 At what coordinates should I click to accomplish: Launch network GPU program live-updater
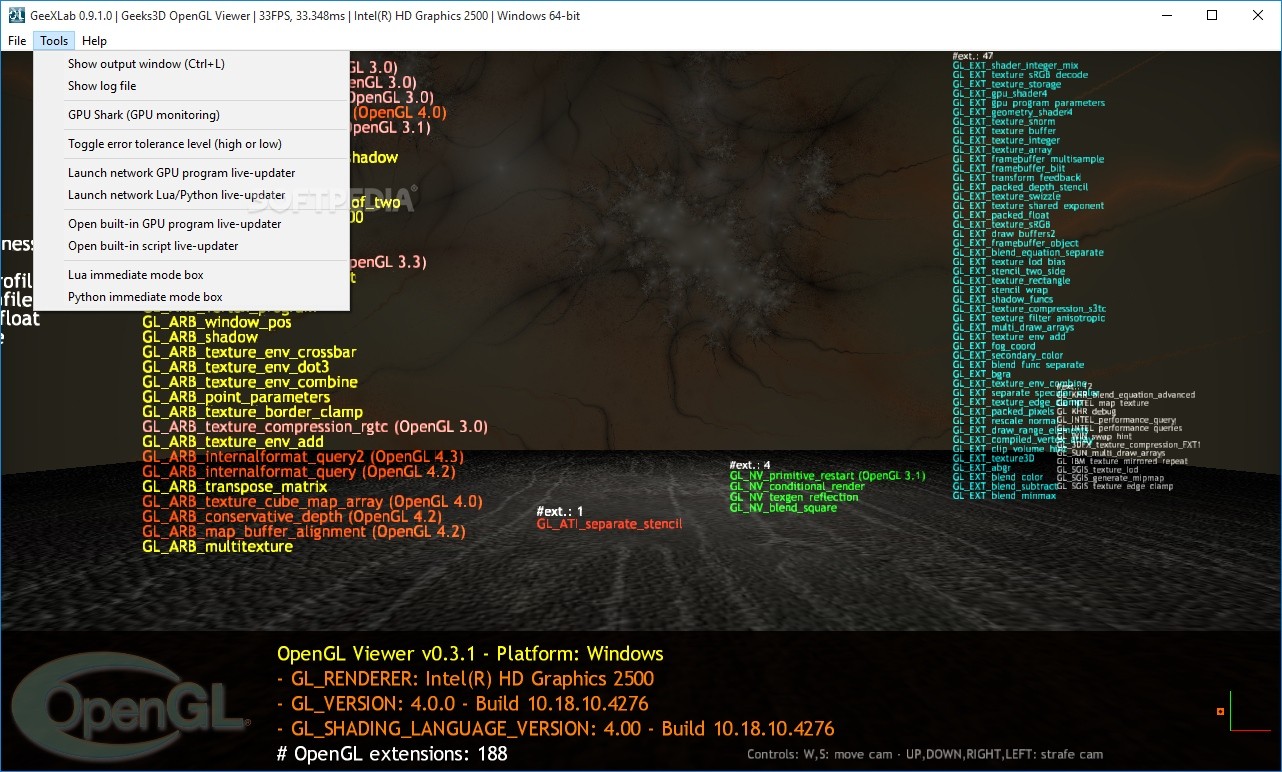191,173
